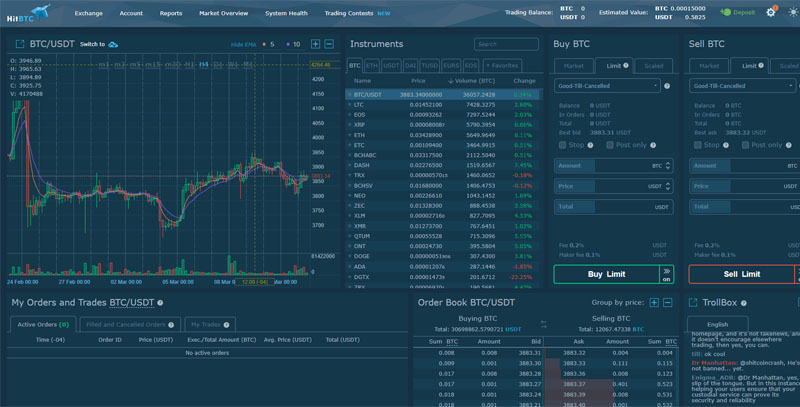
Task: Click the HitBTC logo
Action: click(29, 13)
